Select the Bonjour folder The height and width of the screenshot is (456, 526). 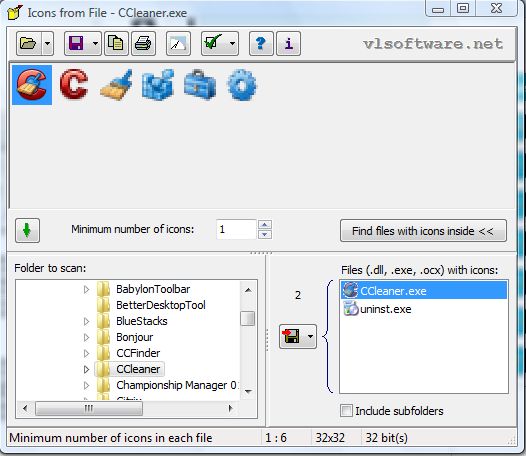(x=135, y=337)
